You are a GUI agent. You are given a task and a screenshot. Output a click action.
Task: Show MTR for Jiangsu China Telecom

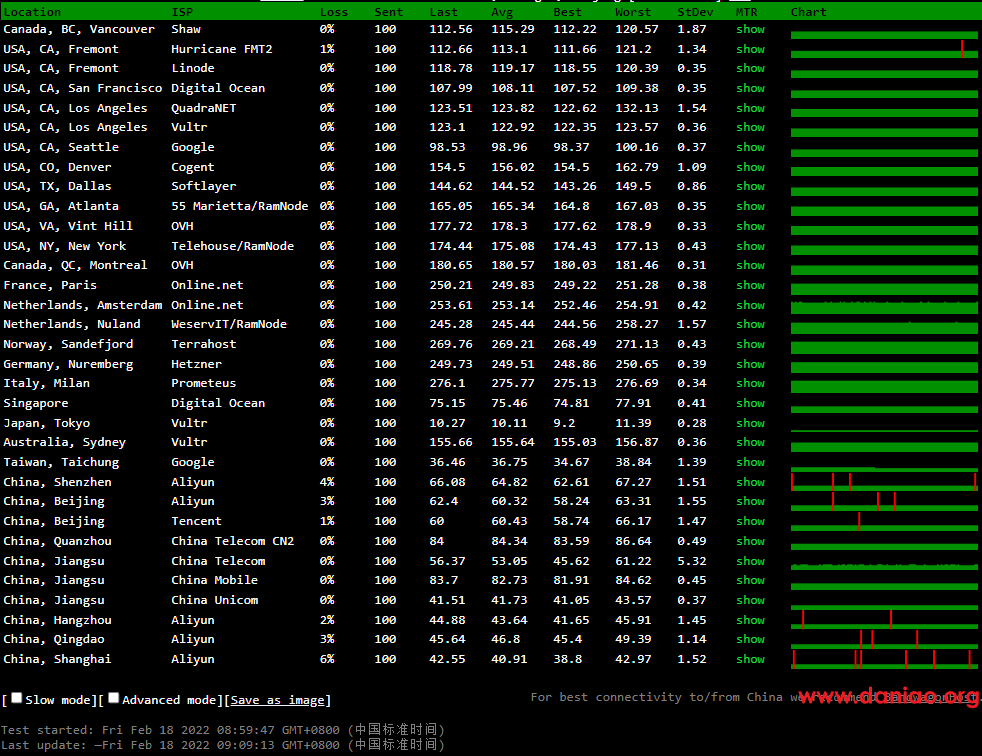[x=750, y=561]
